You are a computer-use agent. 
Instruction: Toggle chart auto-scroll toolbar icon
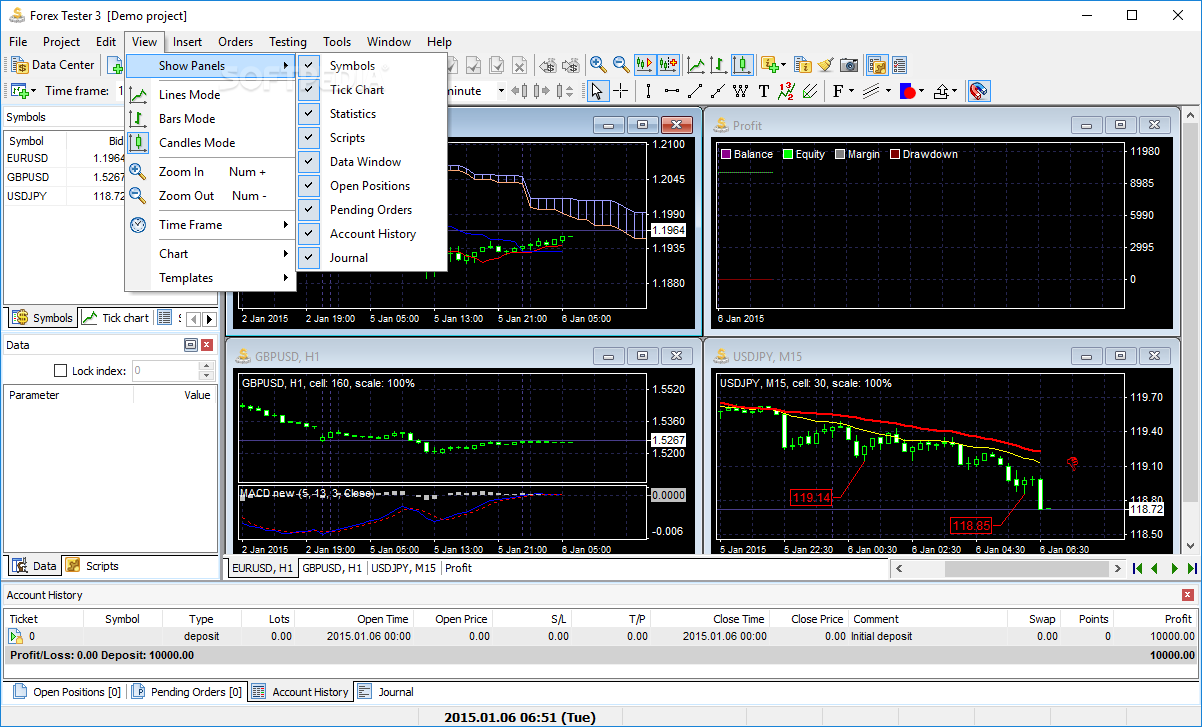tap(645, 65)
